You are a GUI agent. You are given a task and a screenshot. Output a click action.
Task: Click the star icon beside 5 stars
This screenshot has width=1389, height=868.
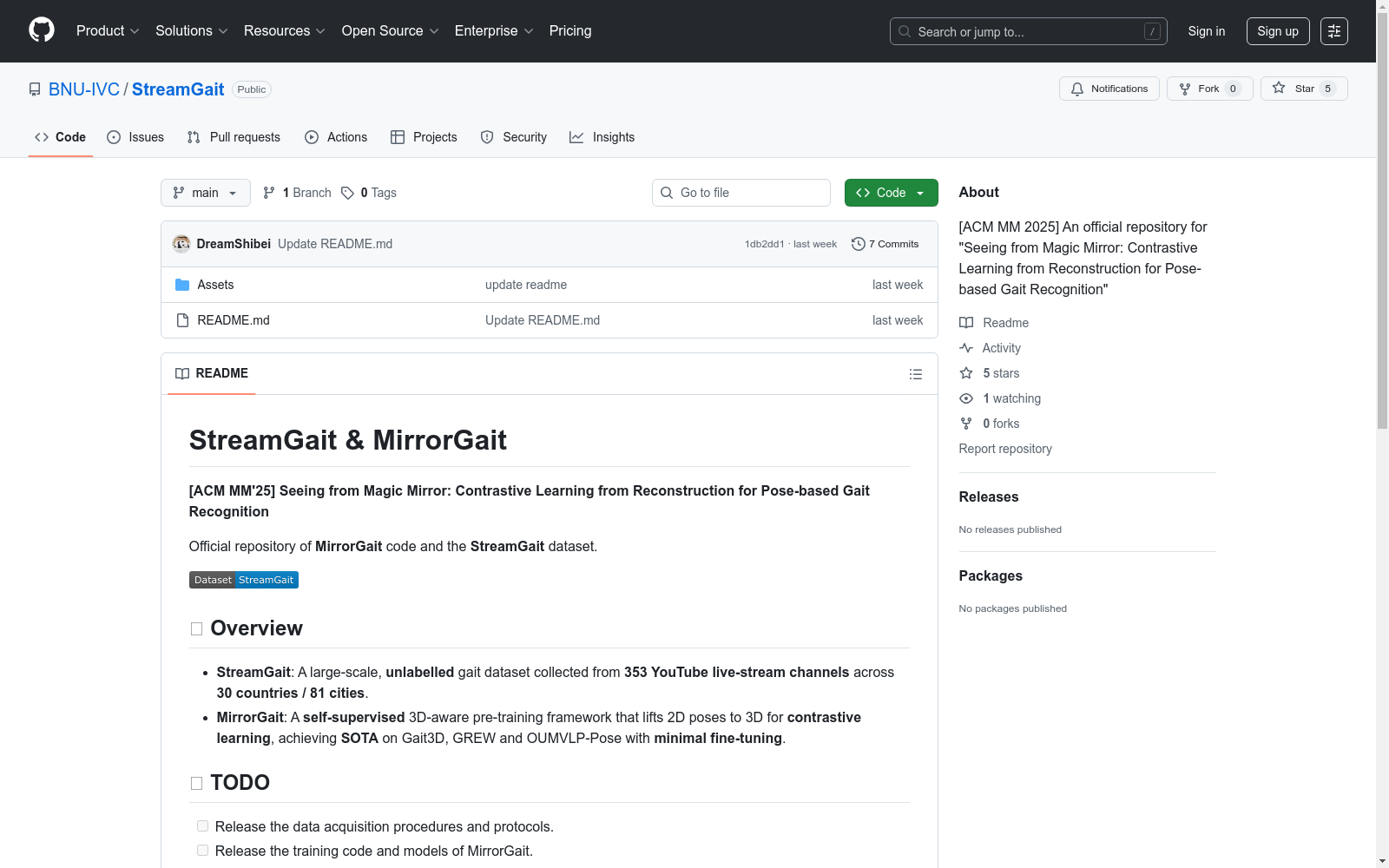click(x=966, y=373)
